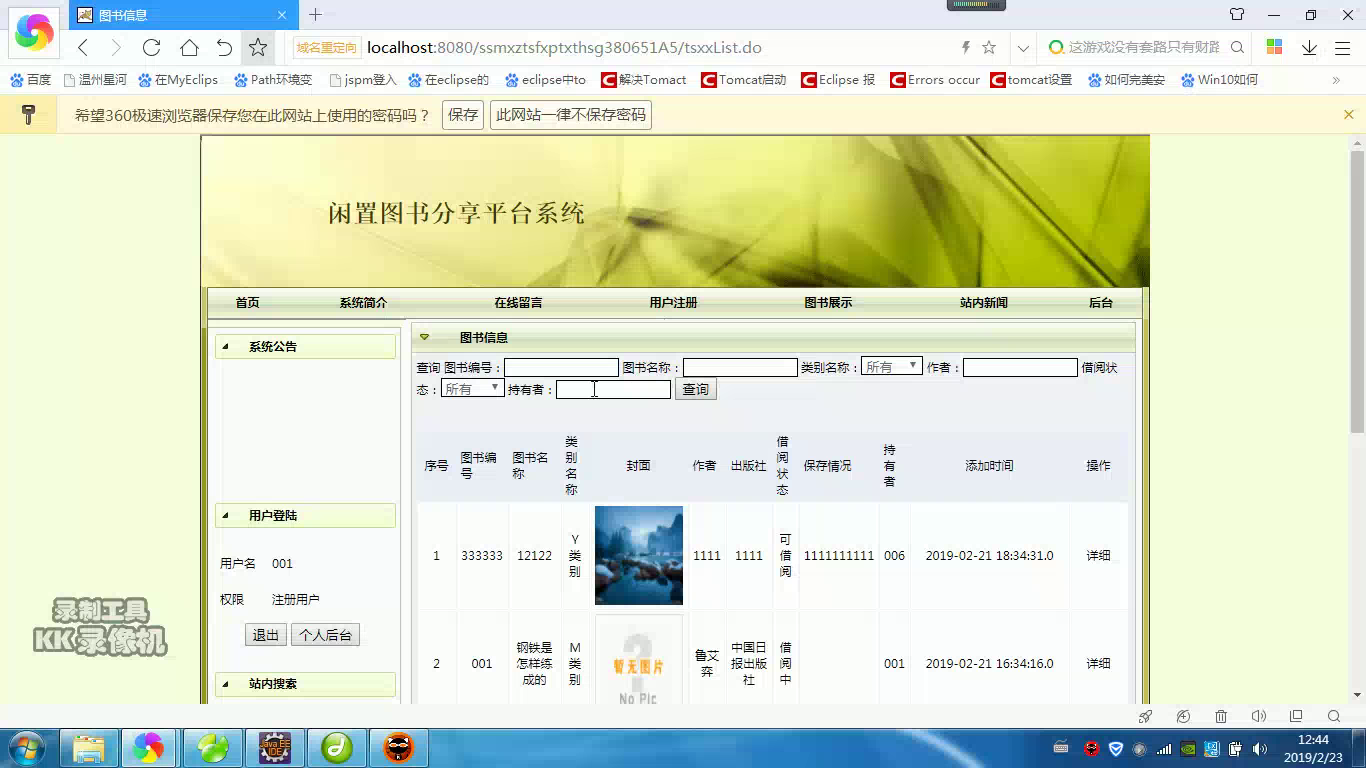Open the 用户注册 navigation item

[673, 302]
